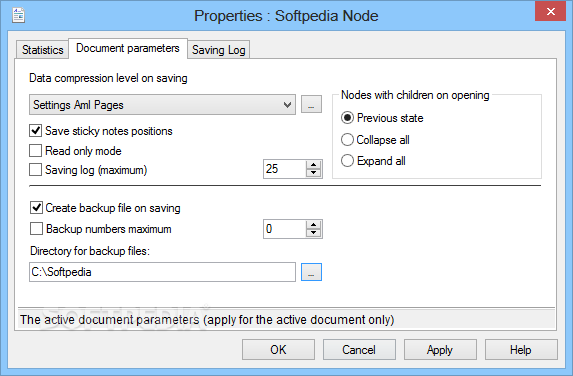The image size is (573, 376).
Task: Switch to the Statistics tab
Action: coord(42,50)
